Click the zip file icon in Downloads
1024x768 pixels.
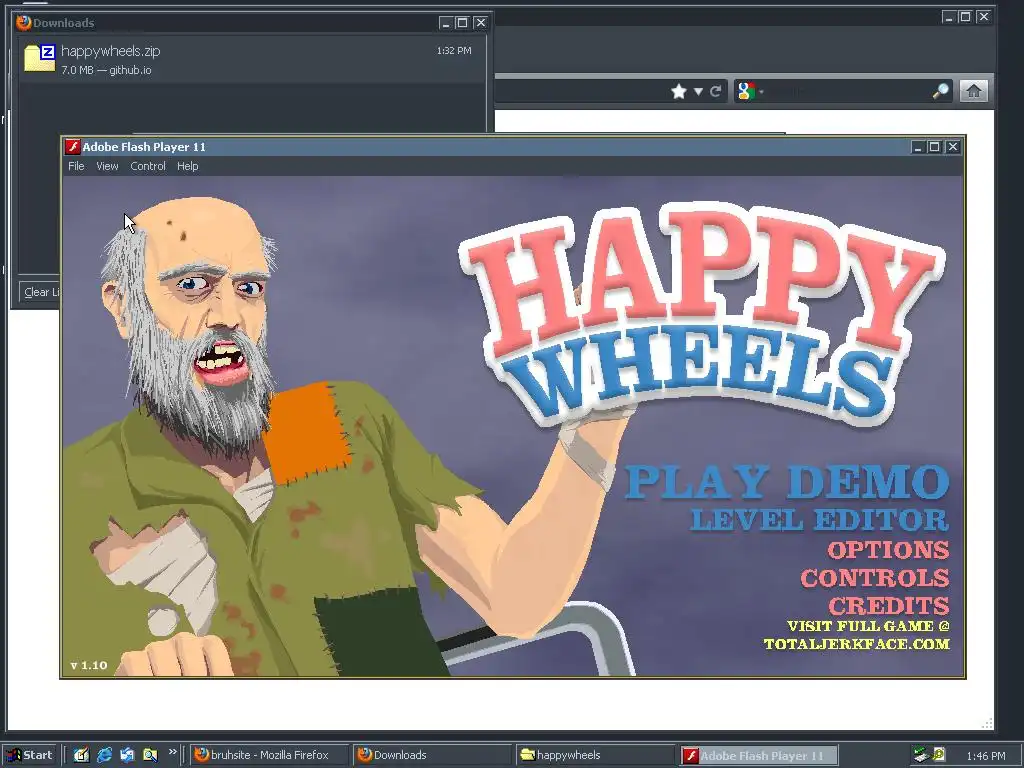[39, 57]
